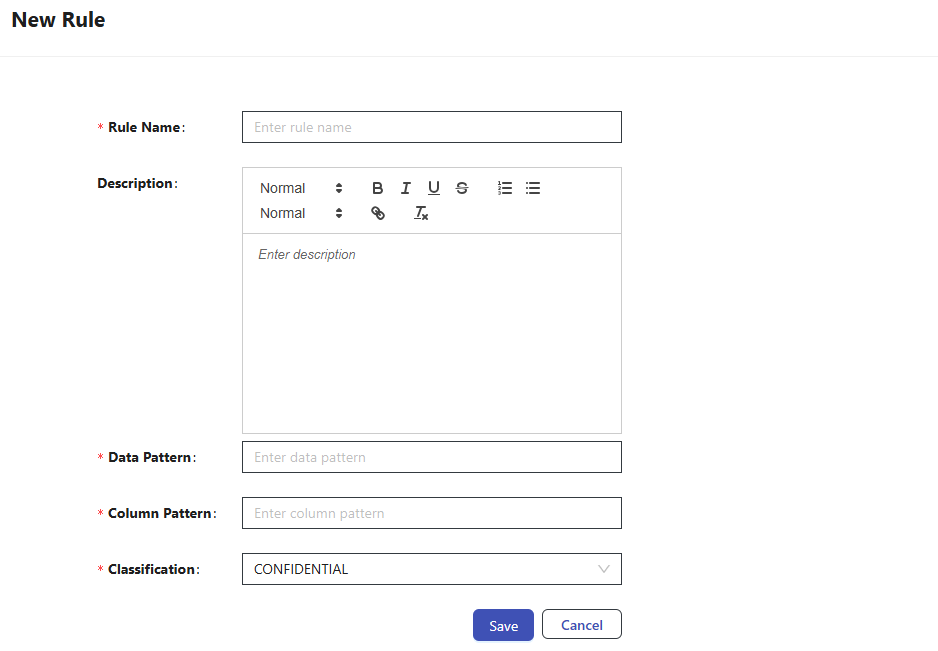Click the insert link icon
This screenshot has height=651, width=938.
pos(378,213)
